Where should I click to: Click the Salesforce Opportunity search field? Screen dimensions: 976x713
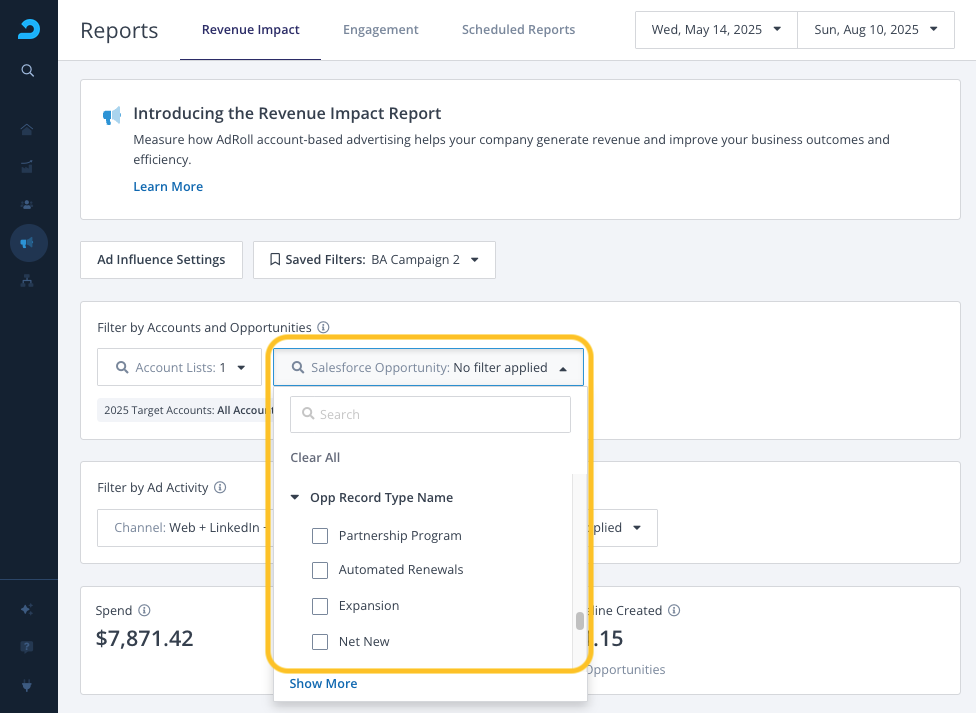tap(430, 414)
